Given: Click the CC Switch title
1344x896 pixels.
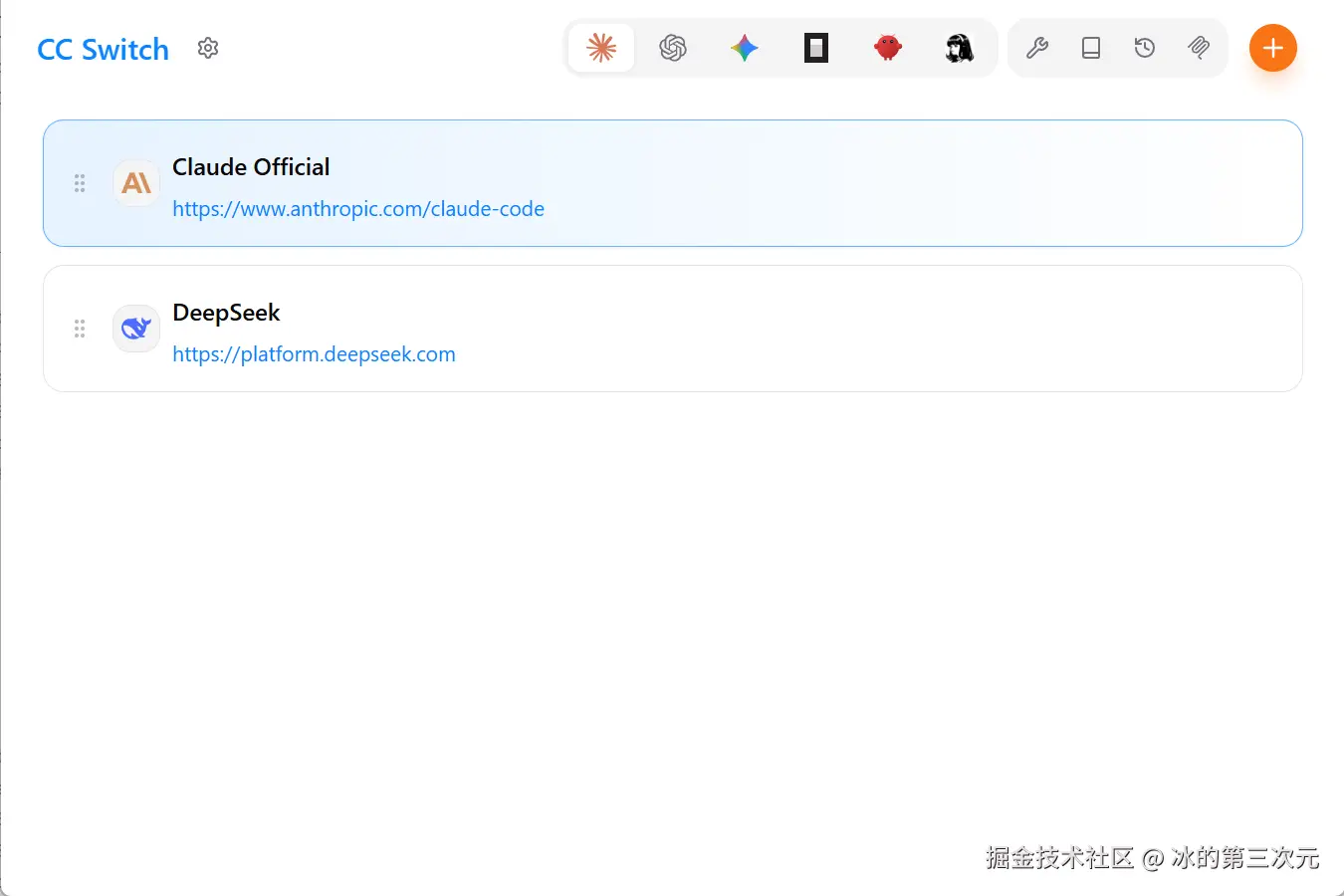Looking at the screenshot, I should point(104,49).
